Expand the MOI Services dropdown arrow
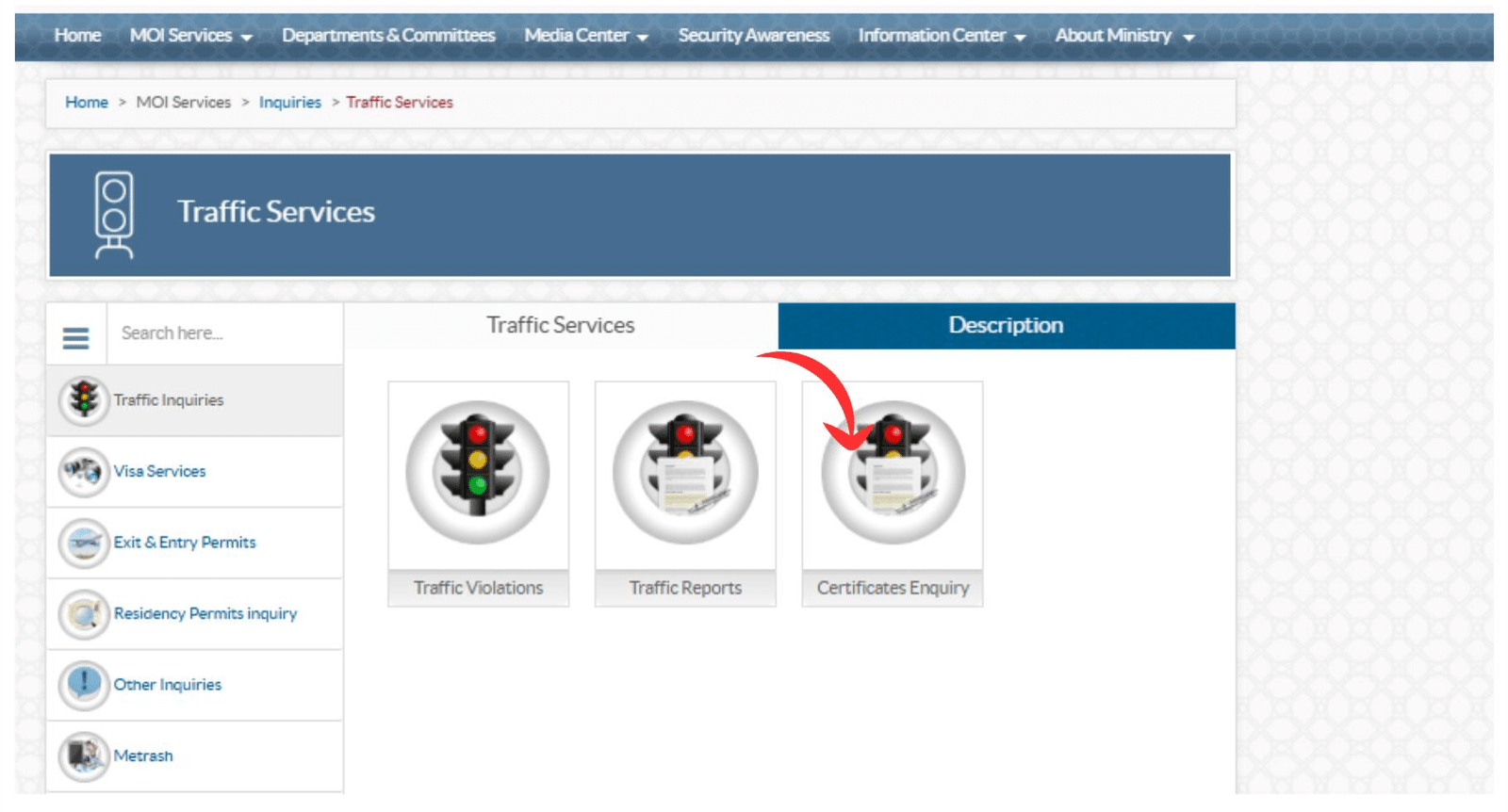Image resolution: width=1508 pixels, height=812 pixels. coord(247,38)
